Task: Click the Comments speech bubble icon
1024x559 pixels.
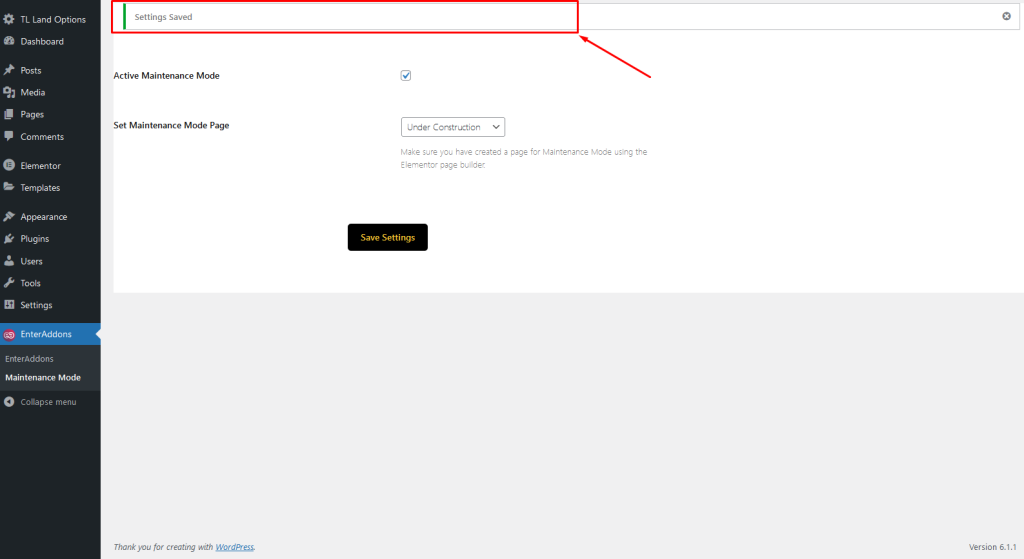Action: [x=9, y=136]
